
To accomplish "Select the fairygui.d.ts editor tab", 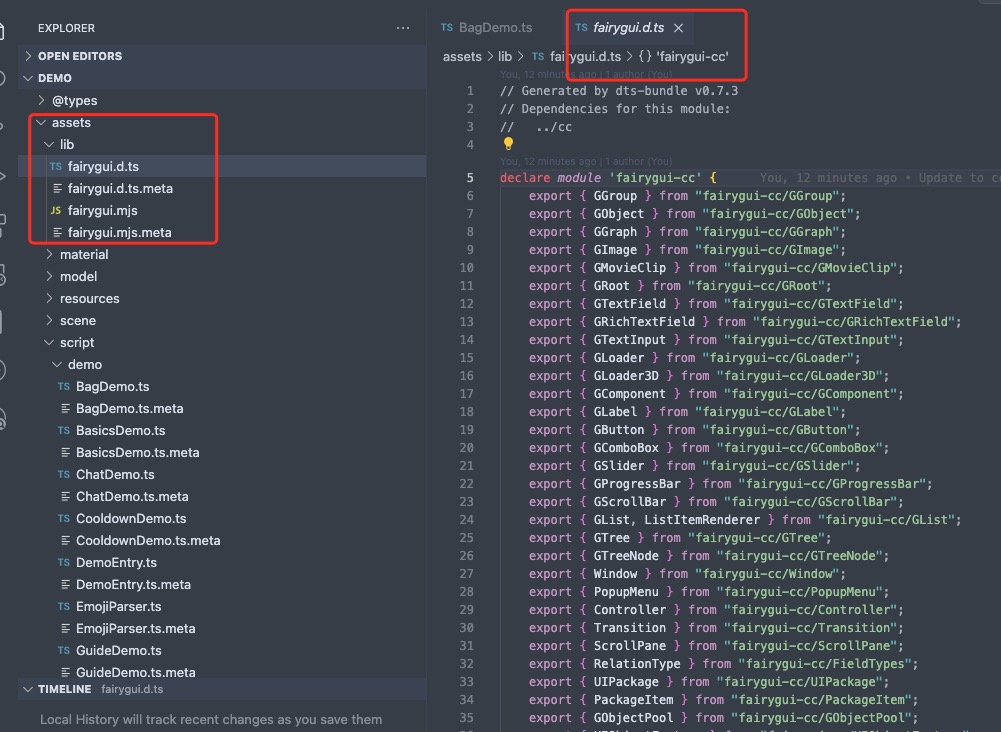I will 627,28.
